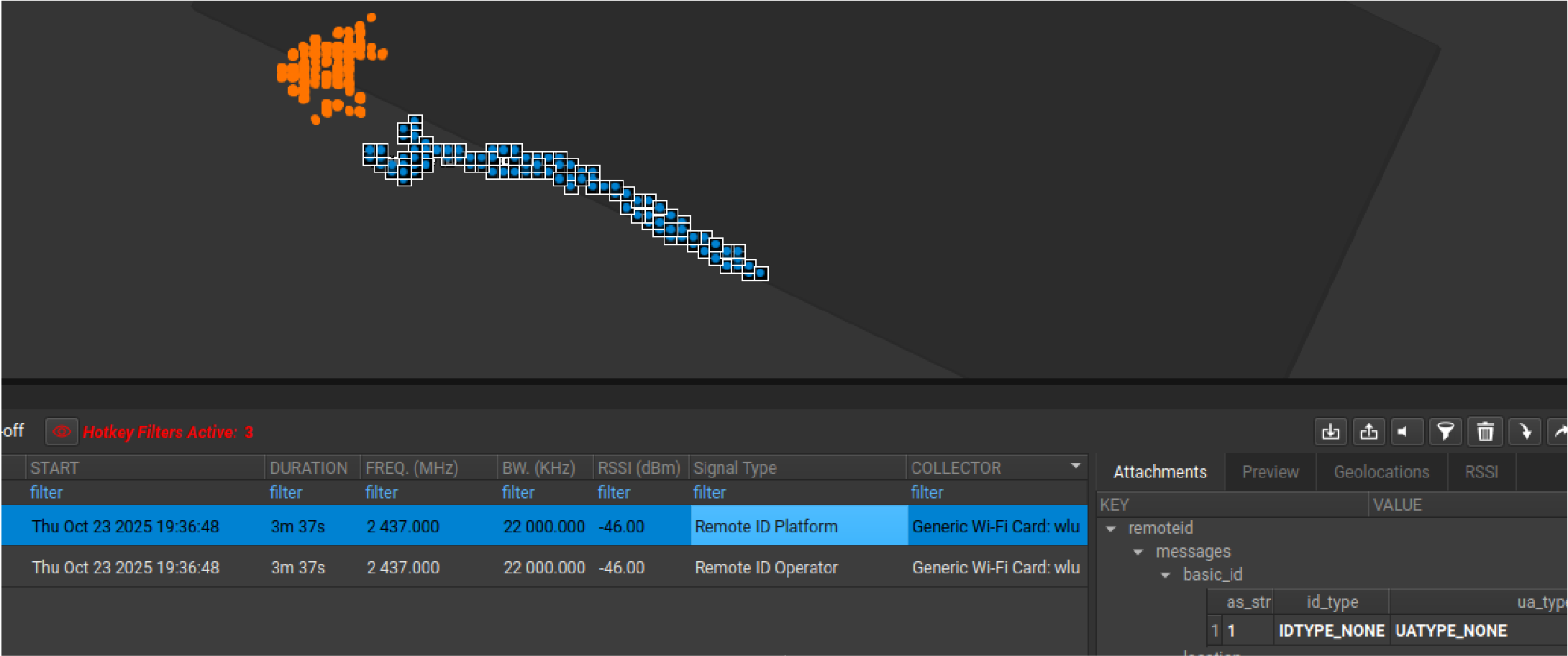Toggle the red eye hotkey filters button

click(61, 432)
